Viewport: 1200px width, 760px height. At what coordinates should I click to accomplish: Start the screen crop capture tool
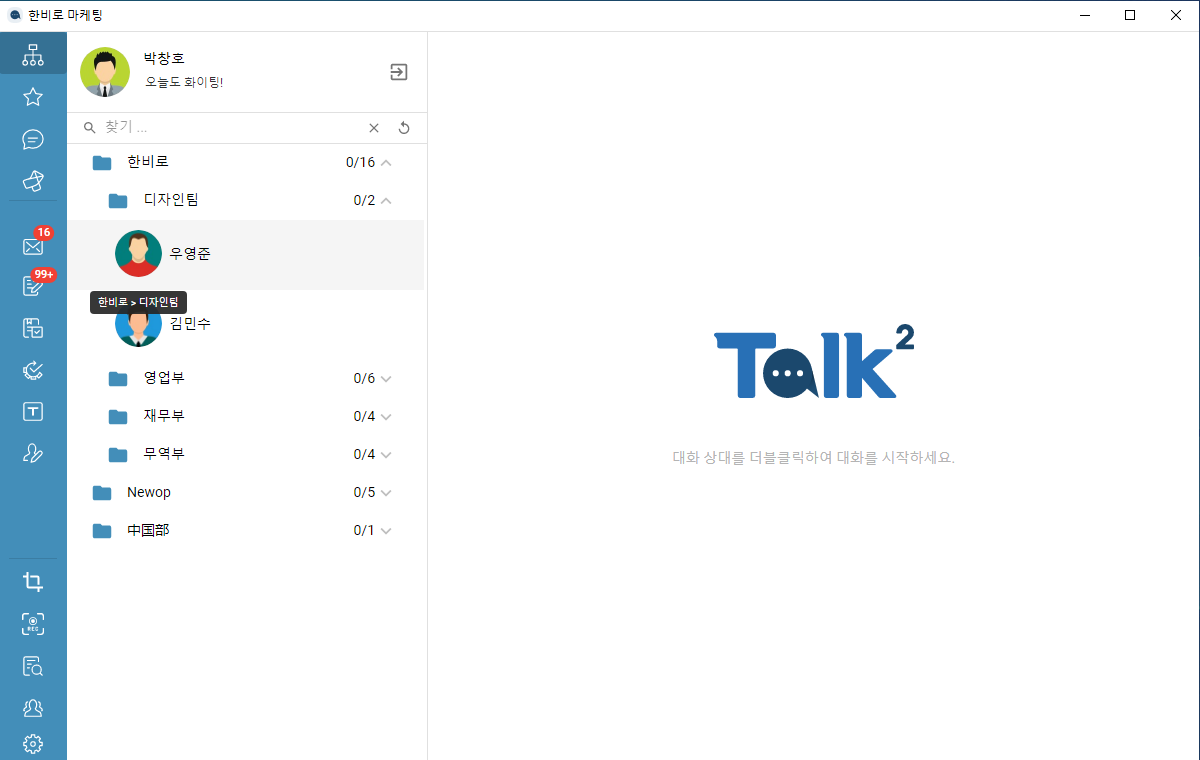(33, 582)
